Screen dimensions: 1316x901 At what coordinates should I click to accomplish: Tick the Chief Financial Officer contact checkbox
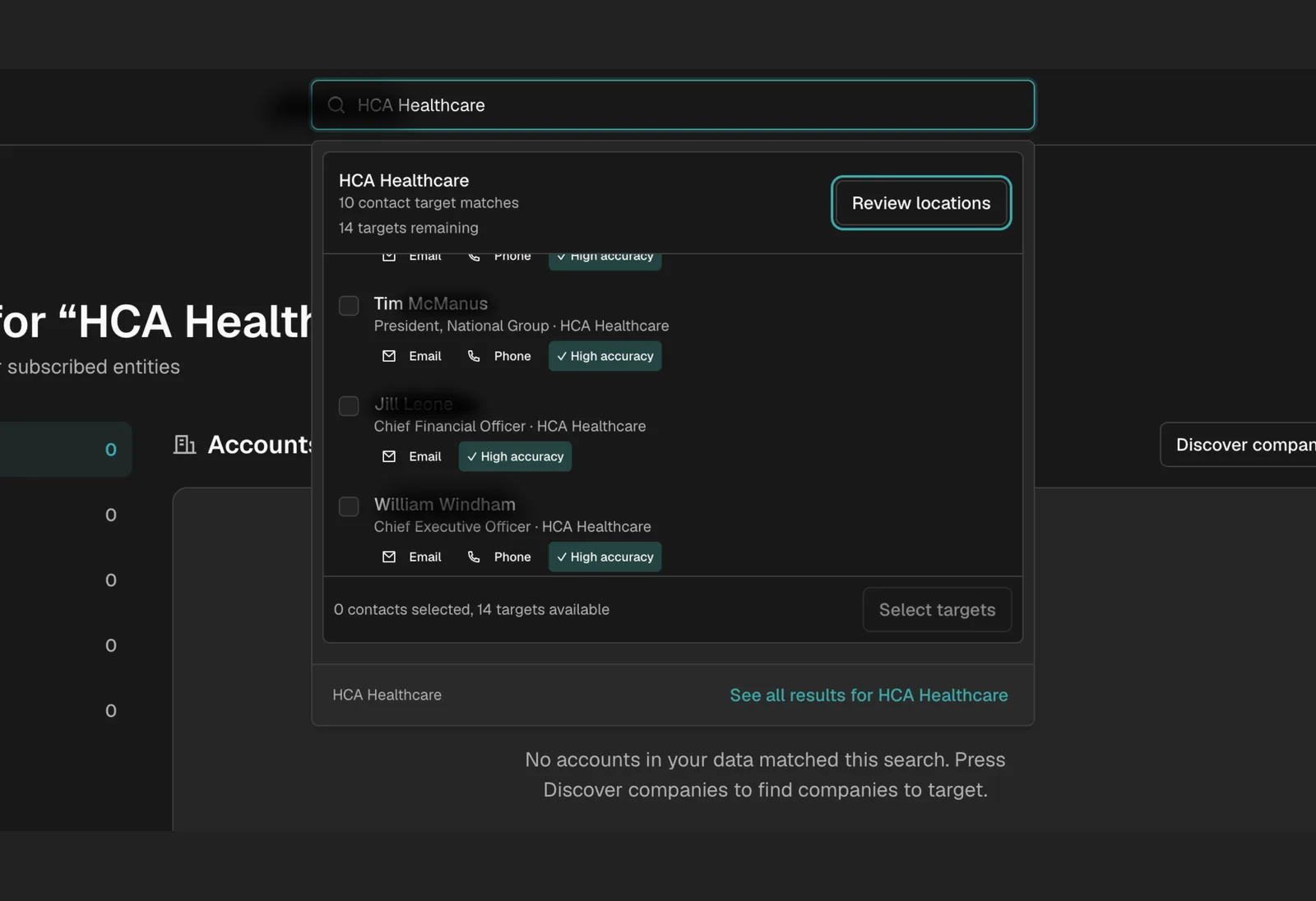click(349, 406)
